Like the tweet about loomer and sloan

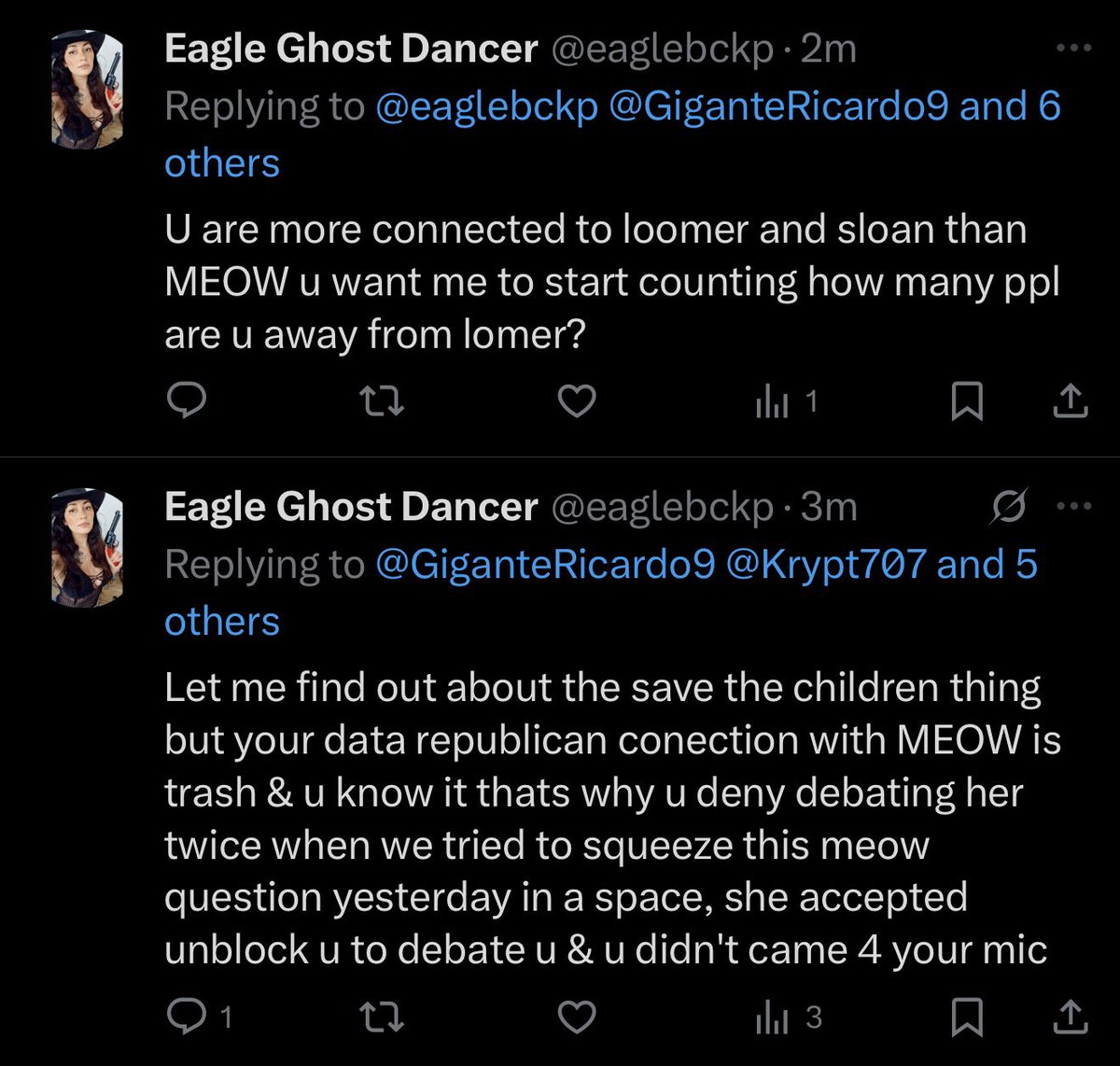pyautogui.click(x=576, y=401)
